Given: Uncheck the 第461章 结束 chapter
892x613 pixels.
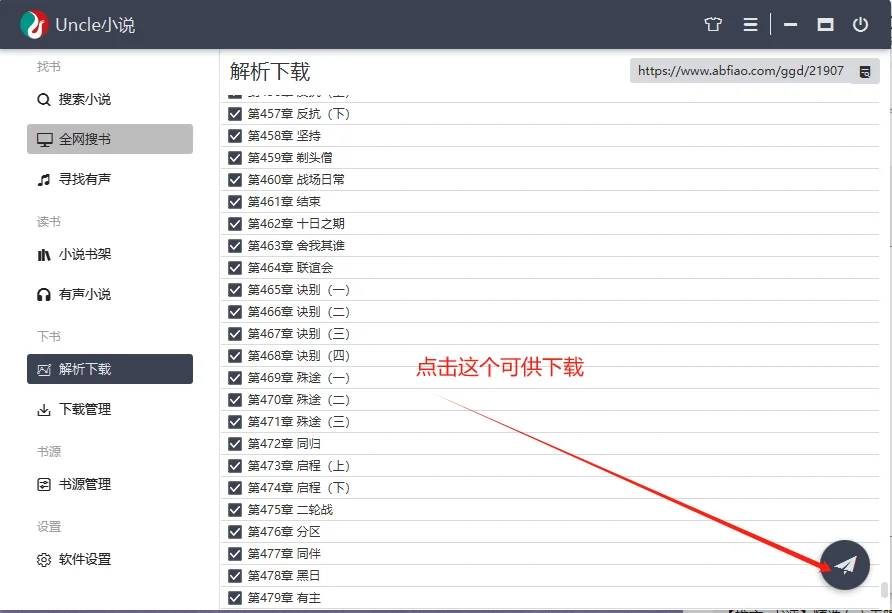Looking at the screenshot, I should [x=233, y=201].
